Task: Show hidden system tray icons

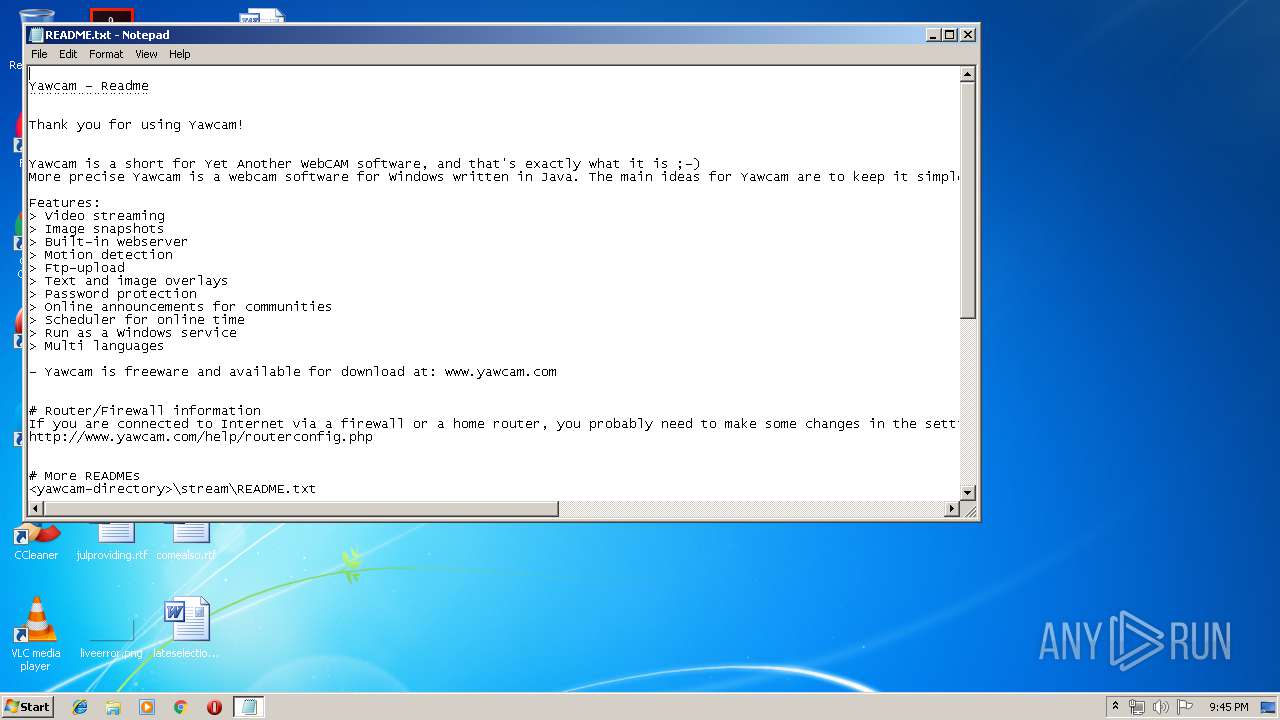Action: point(1115,706)
